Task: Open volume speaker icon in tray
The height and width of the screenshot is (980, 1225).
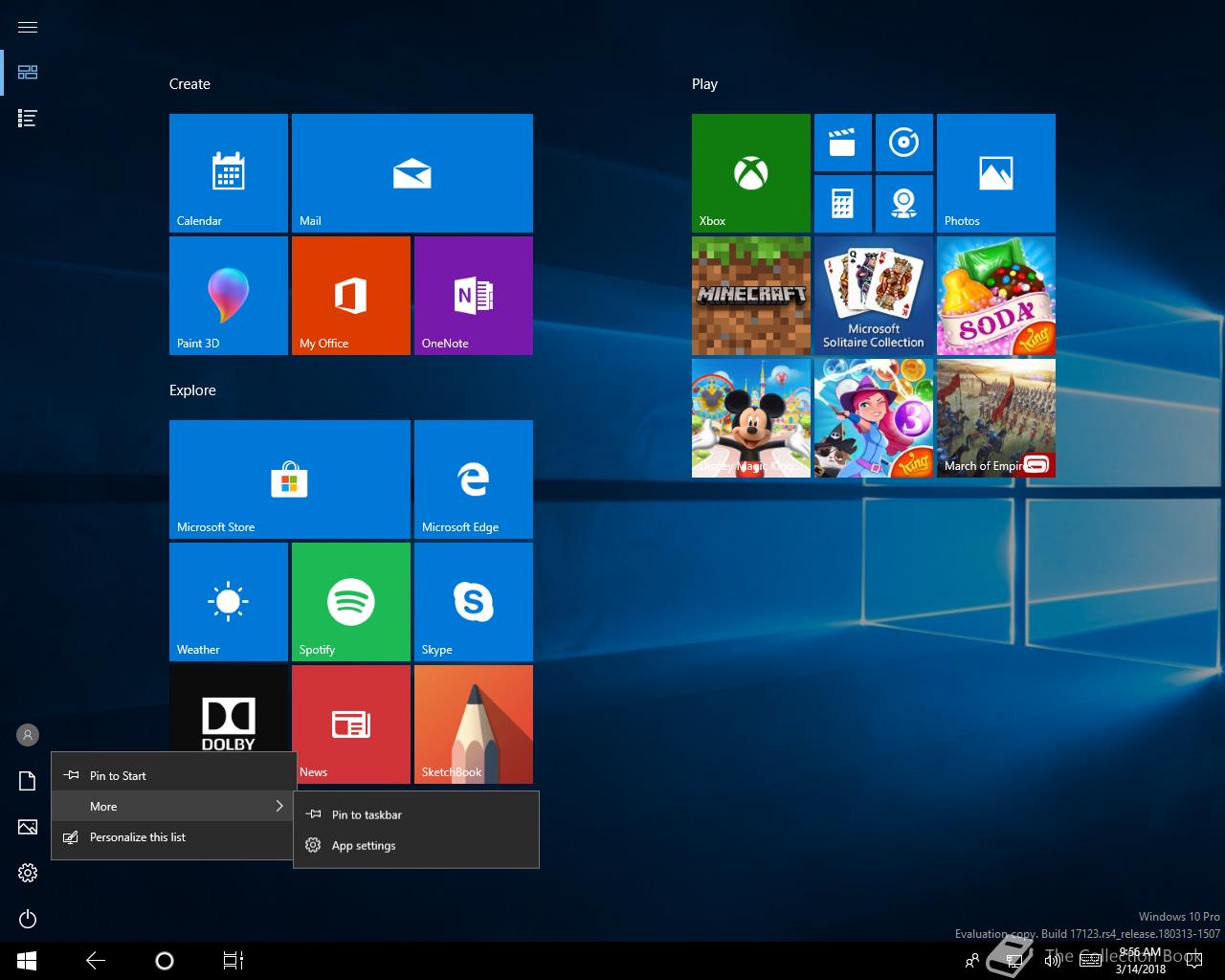Action: click(x=1053, y=961)
